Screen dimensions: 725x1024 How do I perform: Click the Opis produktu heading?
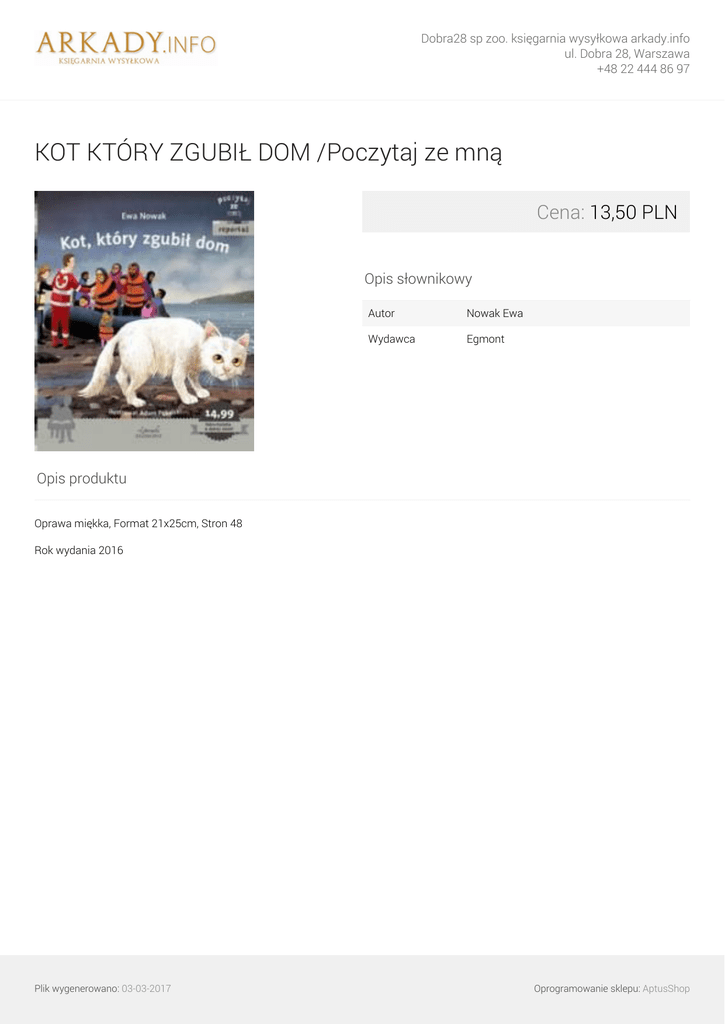tap(82, 479)
